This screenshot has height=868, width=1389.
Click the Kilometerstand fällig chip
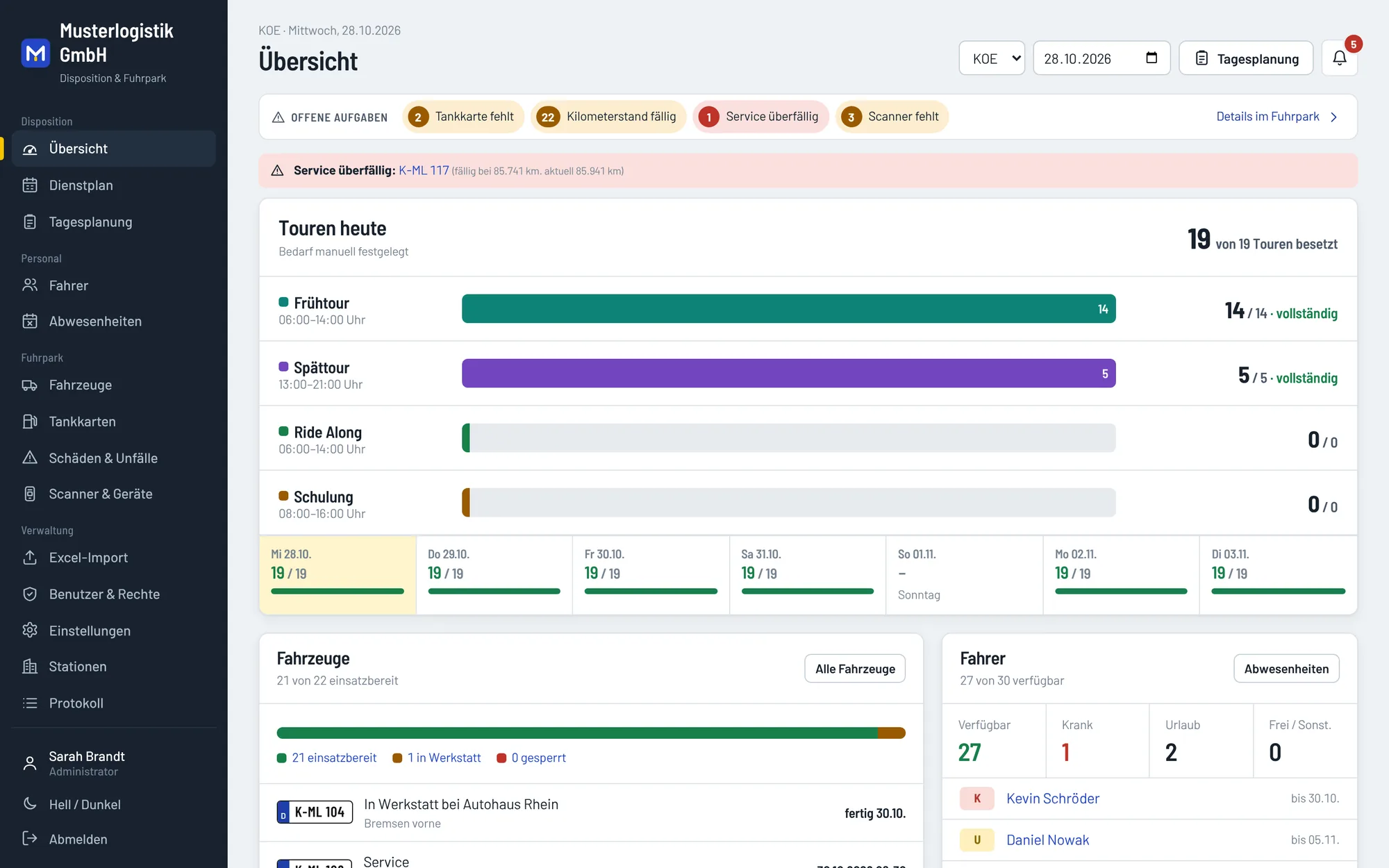pos(609,117)
